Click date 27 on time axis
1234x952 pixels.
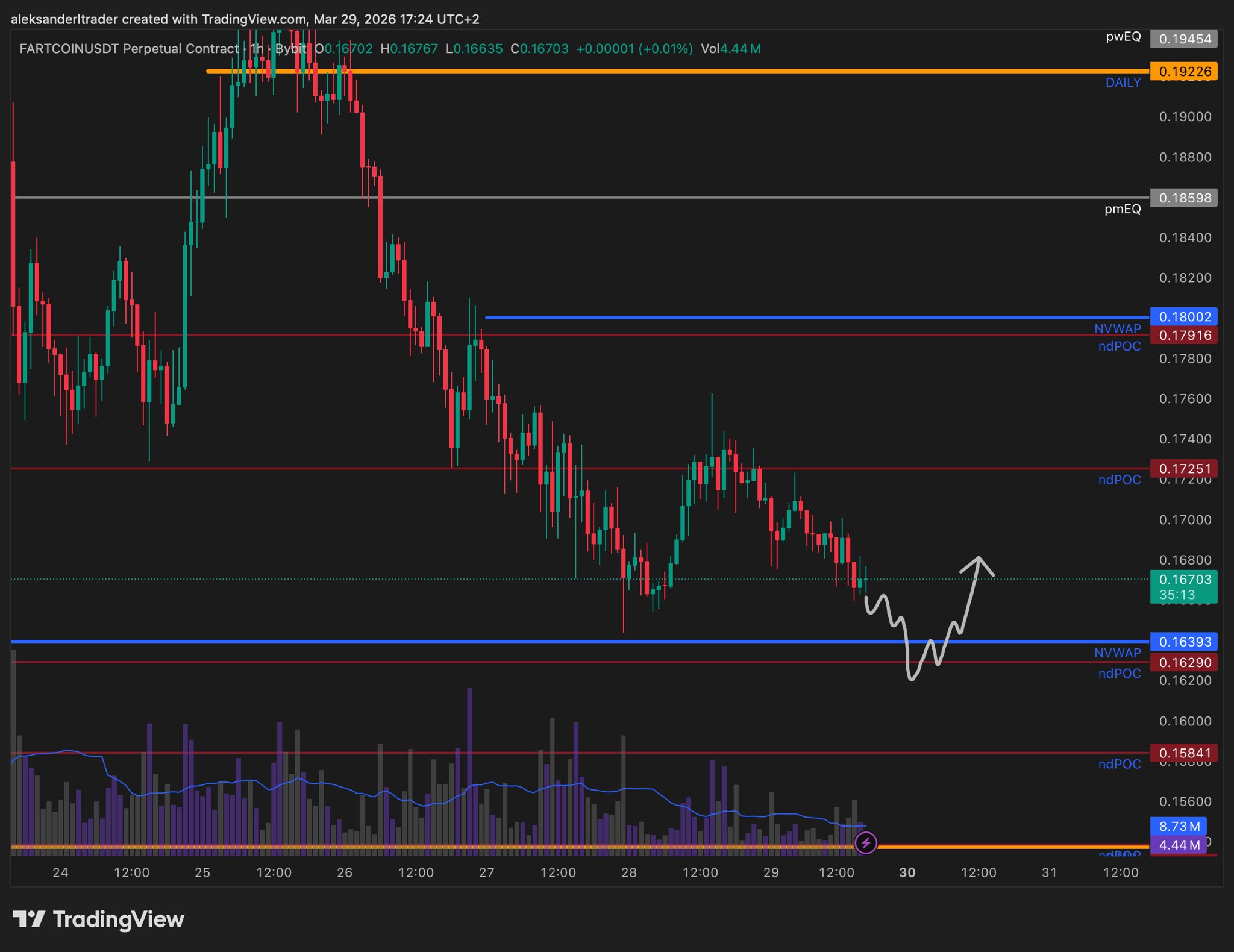[486, 872]
